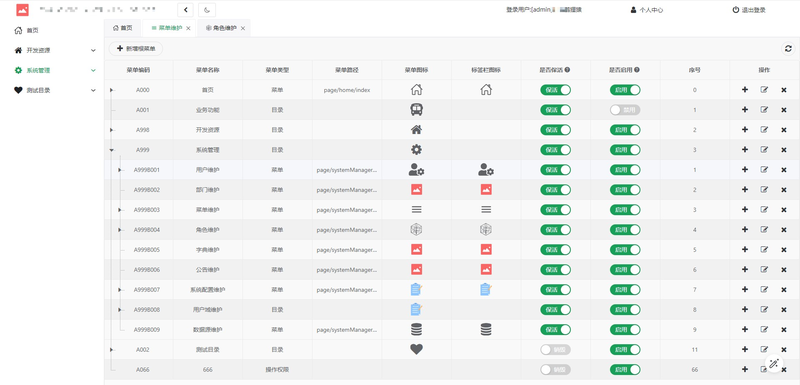Click heart menu icon in 测试目录 row

pyautogui.click(x=416, y=349)
